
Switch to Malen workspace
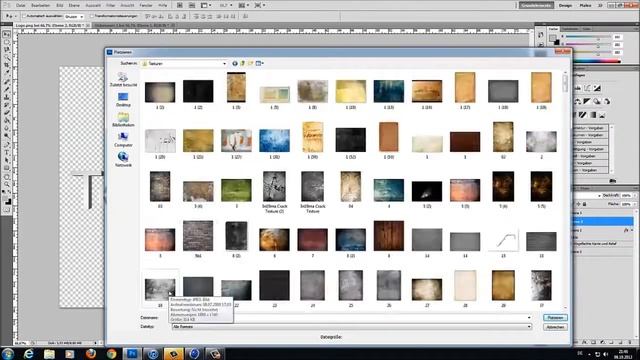(x=585, y=5)
